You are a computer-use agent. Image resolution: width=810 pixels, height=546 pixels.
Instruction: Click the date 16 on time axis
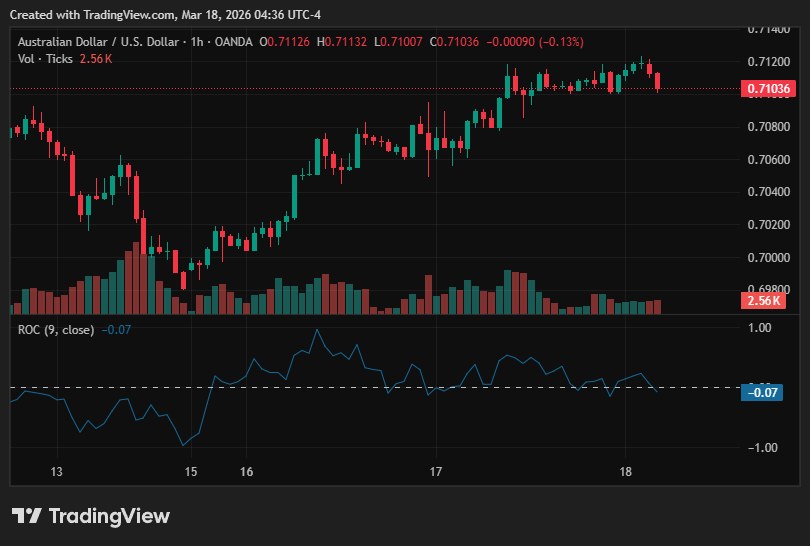(246, 472)
